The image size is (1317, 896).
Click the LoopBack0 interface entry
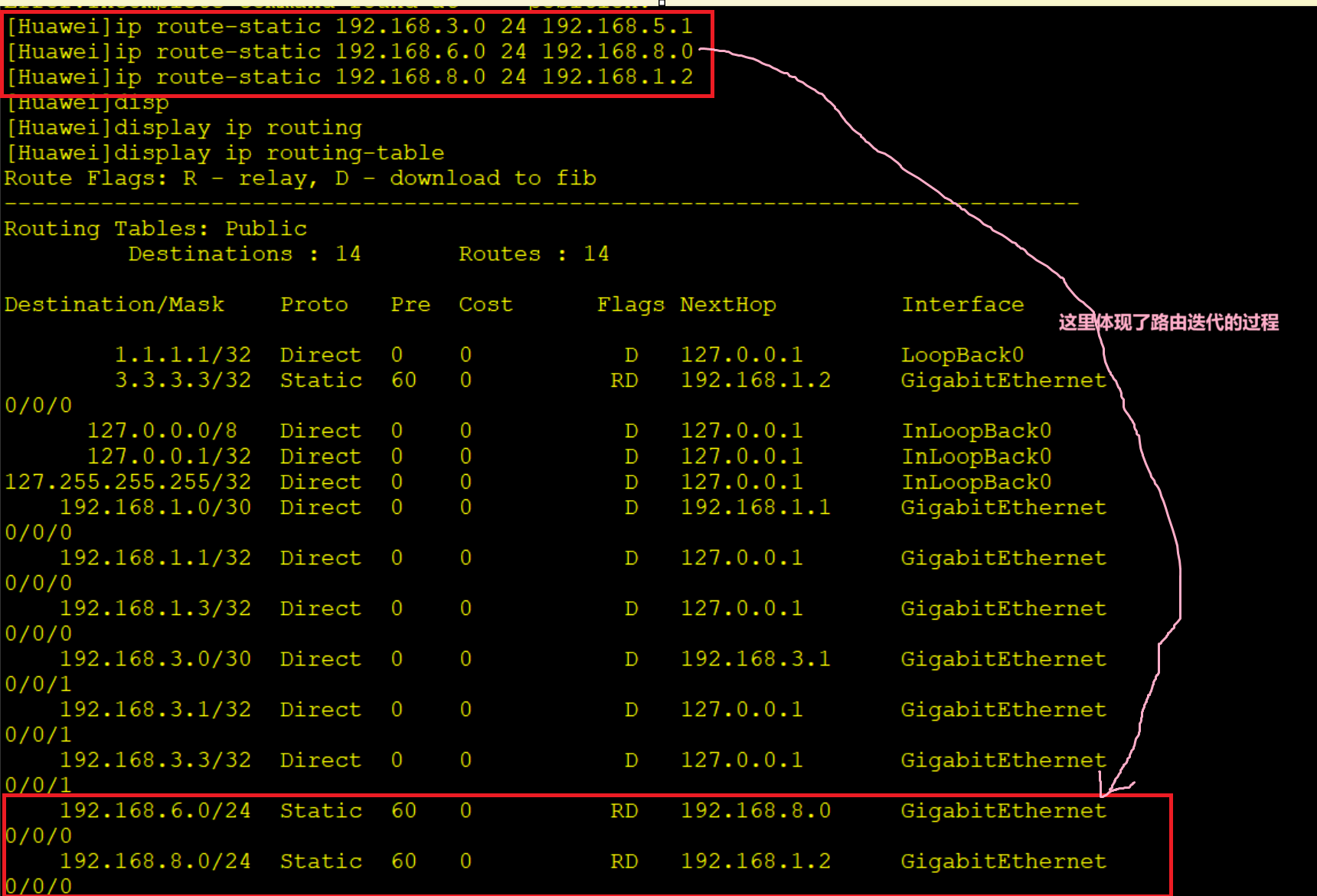[x=962, y=355]
